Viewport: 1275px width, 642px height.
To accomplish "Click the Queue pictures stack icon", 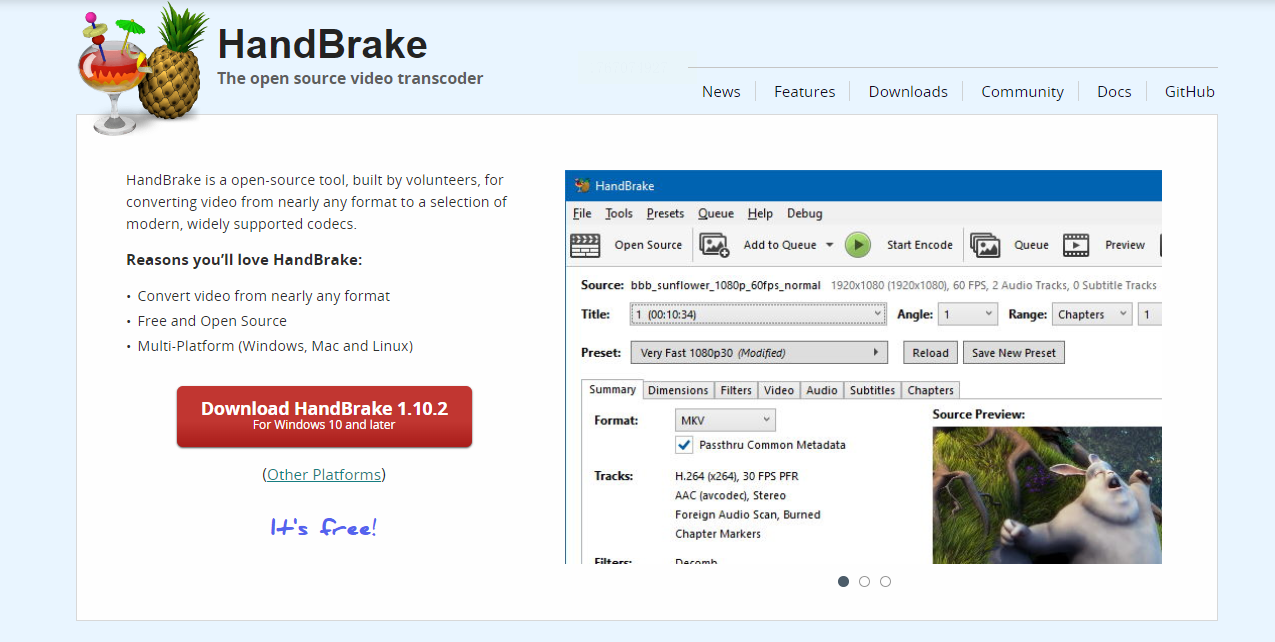I will [985, 245].
